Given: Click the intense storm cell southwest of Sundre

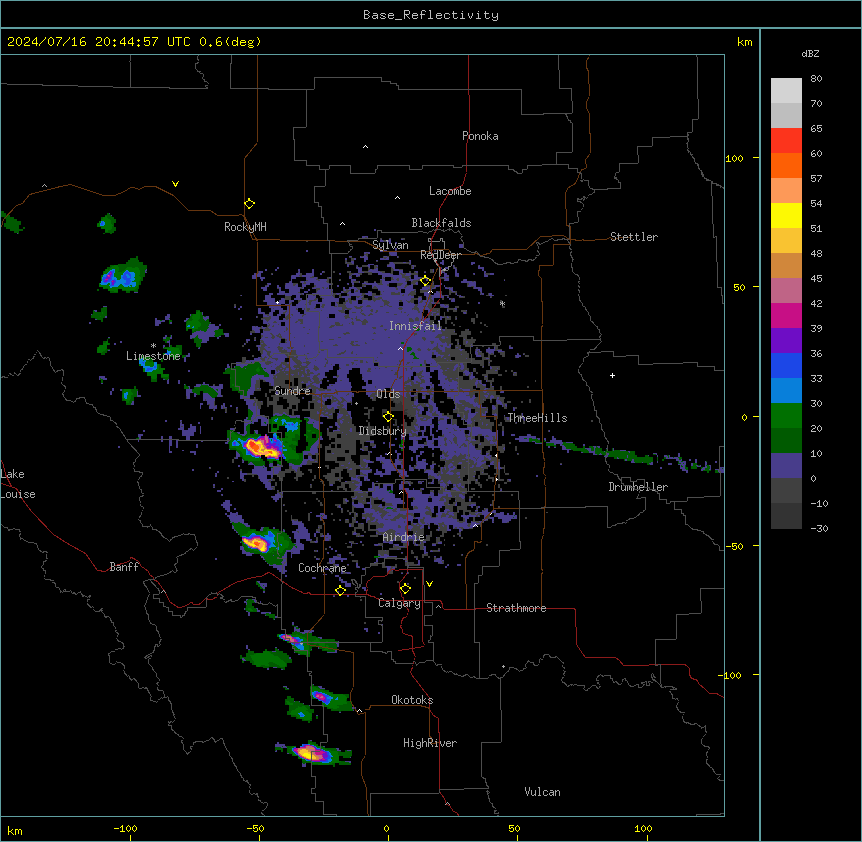Looking at the screenshot, I should (263, 446).
